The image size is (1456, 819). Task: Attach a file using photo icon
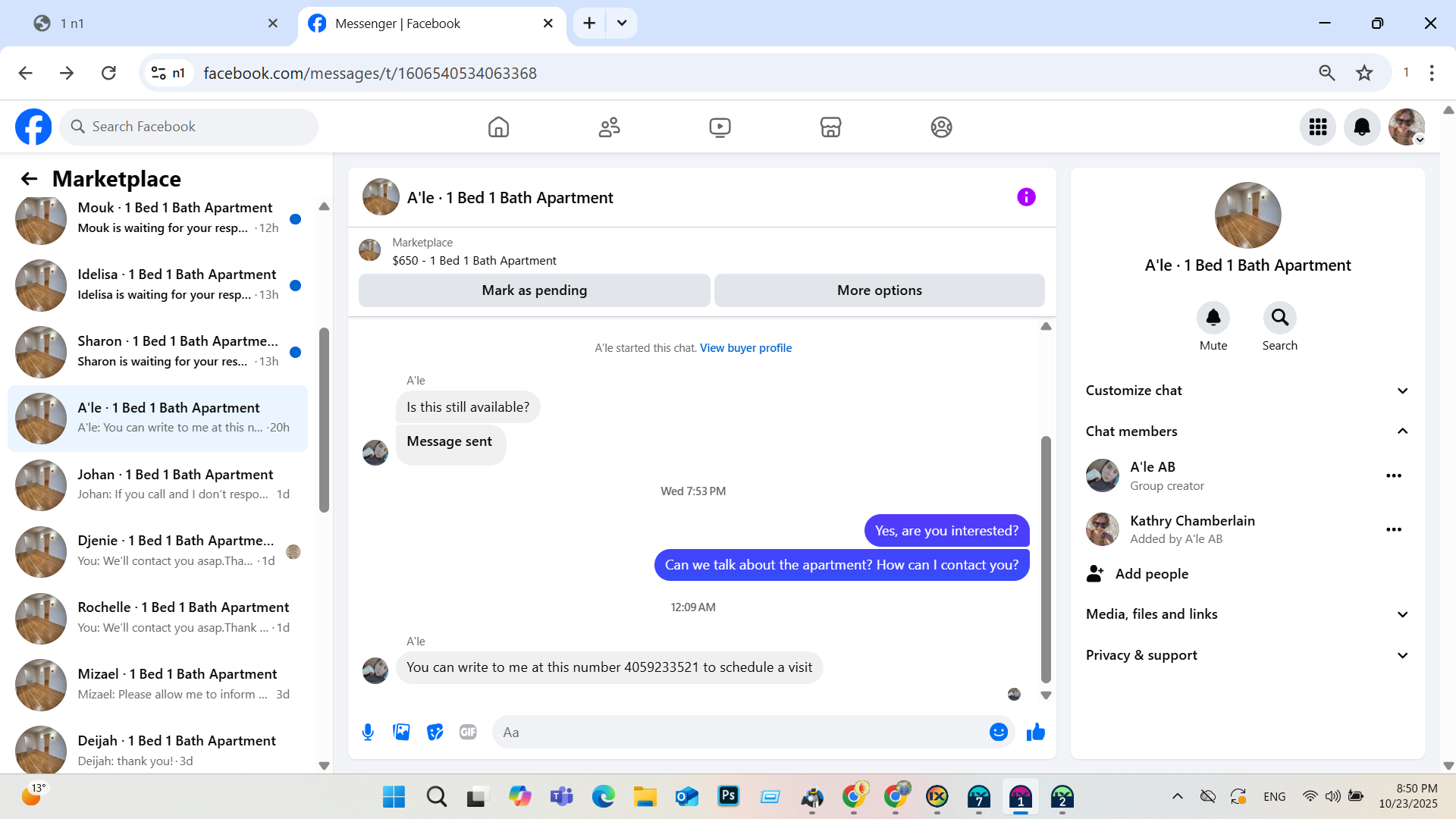[x=401, y=732]
